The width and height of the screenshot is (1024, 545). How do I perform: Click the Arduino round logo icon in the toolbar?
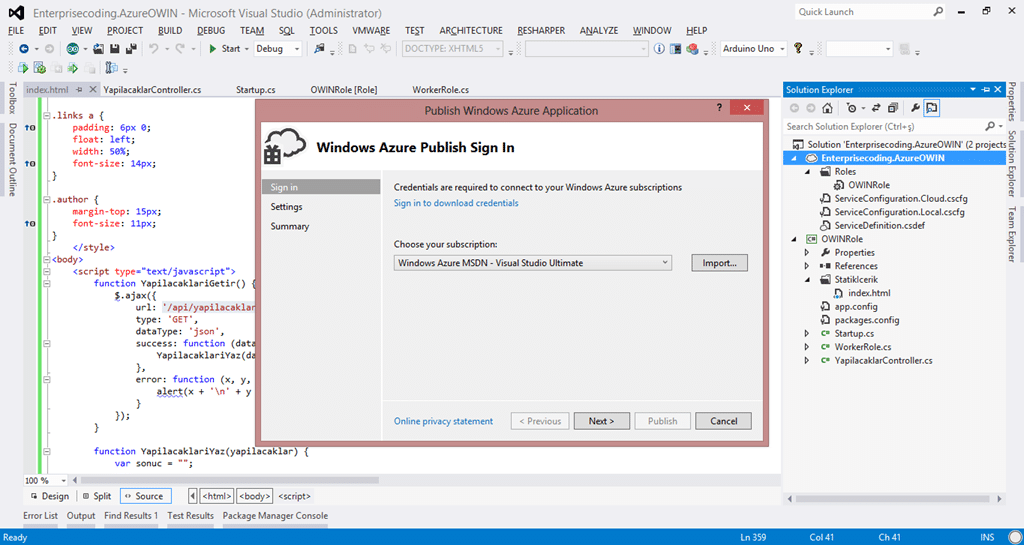point(72,49)
